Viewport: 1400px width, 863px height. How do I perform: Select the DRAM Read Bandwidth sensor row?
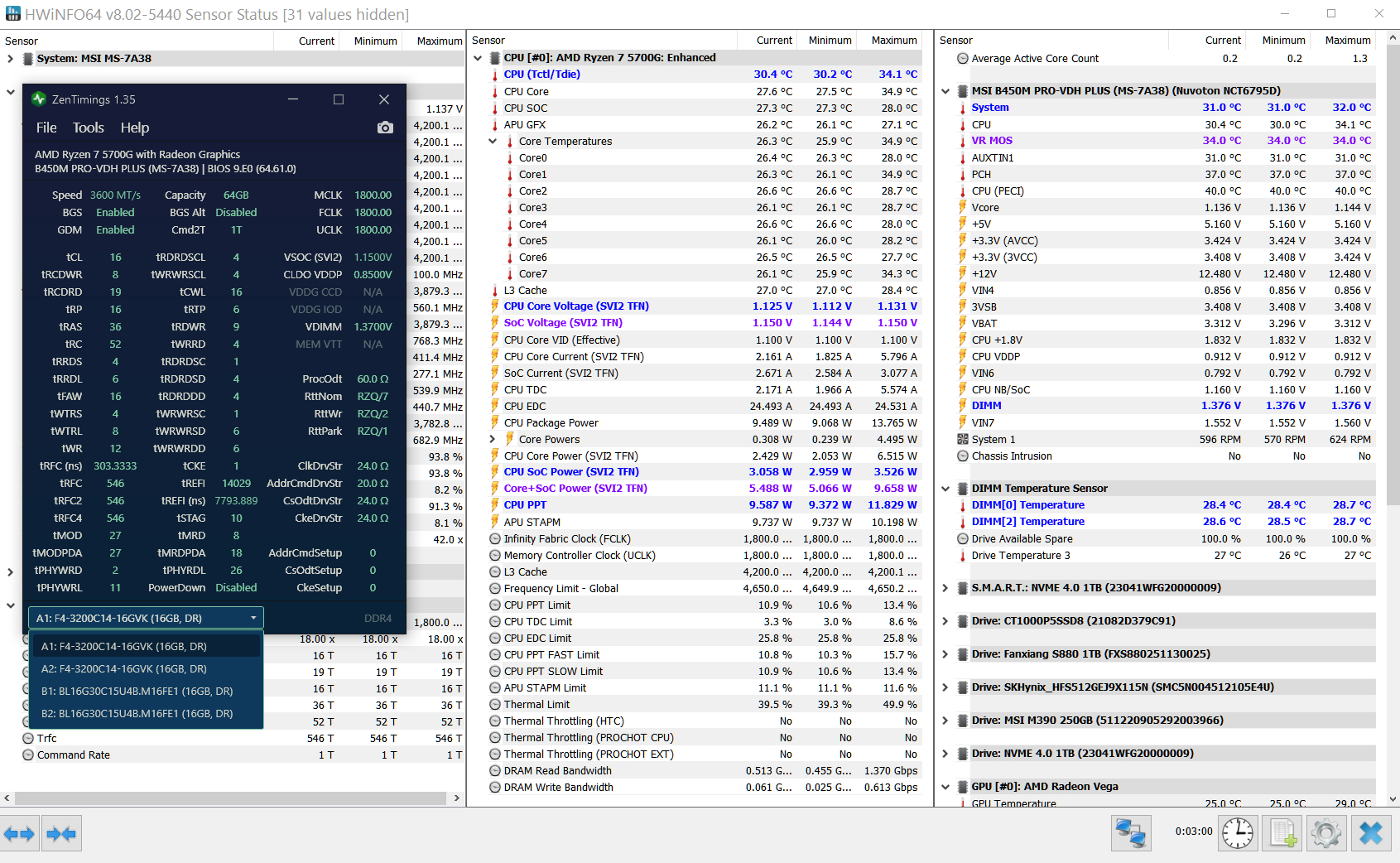tap(703, 771)
